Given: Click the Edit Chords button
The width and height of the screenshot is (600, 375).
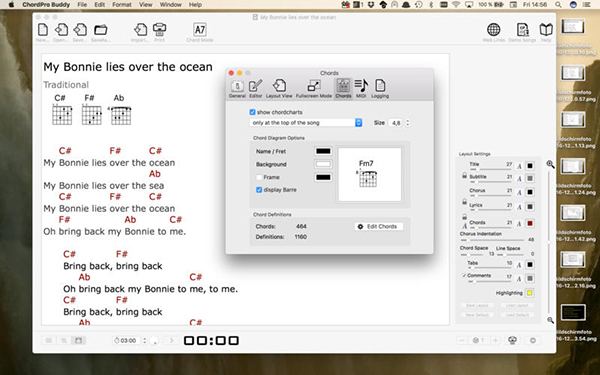Looking at the screenshot, I should pyautogui.click(x=378, y=227).
